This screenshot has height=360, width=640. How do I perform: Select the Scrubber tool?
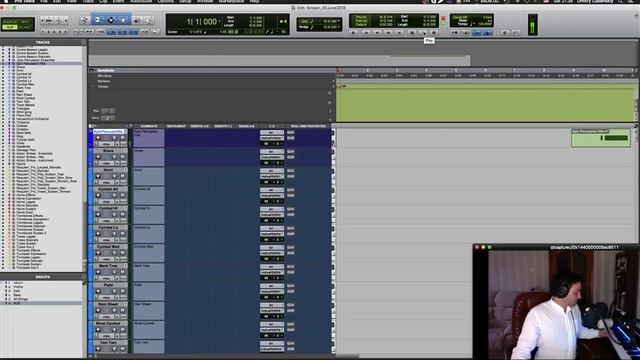coord(137,20)
